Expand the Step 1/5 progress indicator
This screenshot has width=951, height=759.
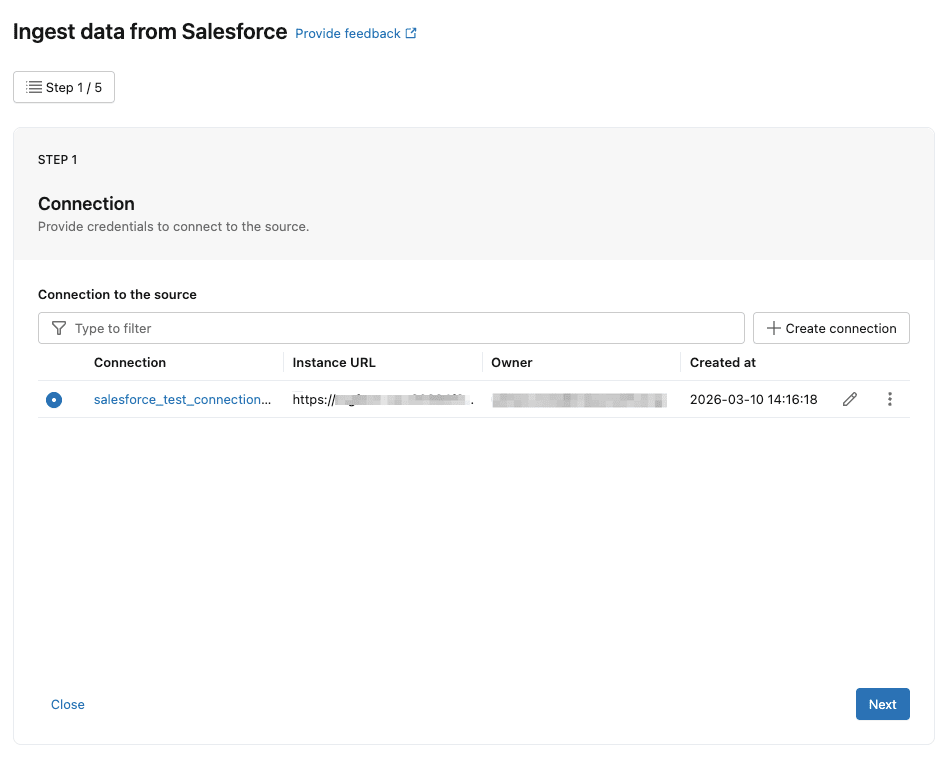tap(63, 87)
